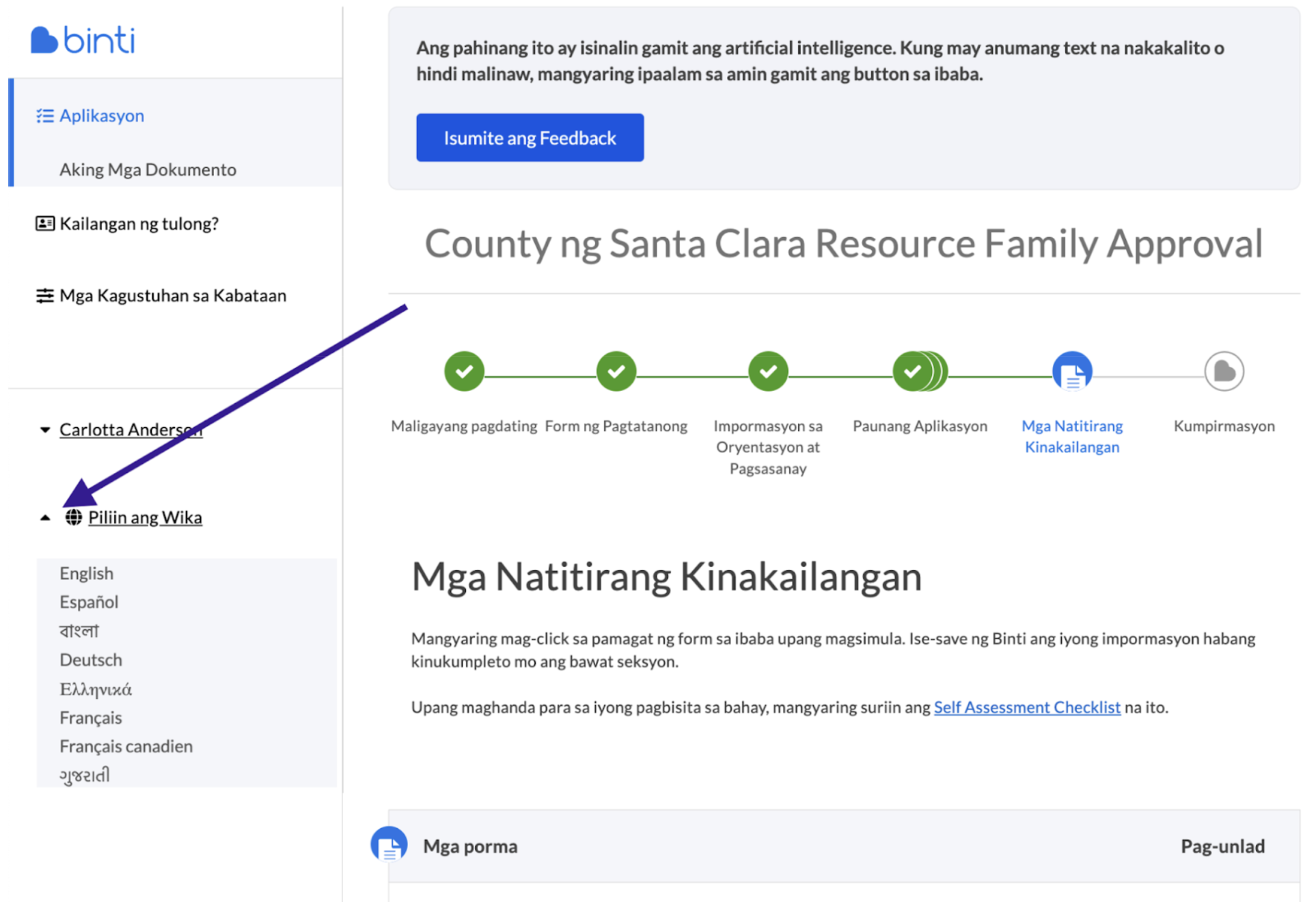Collapse the Piliin ang Wika language list
The width and height of the screenshot is (1316, 902).
(x=44, y=517)
